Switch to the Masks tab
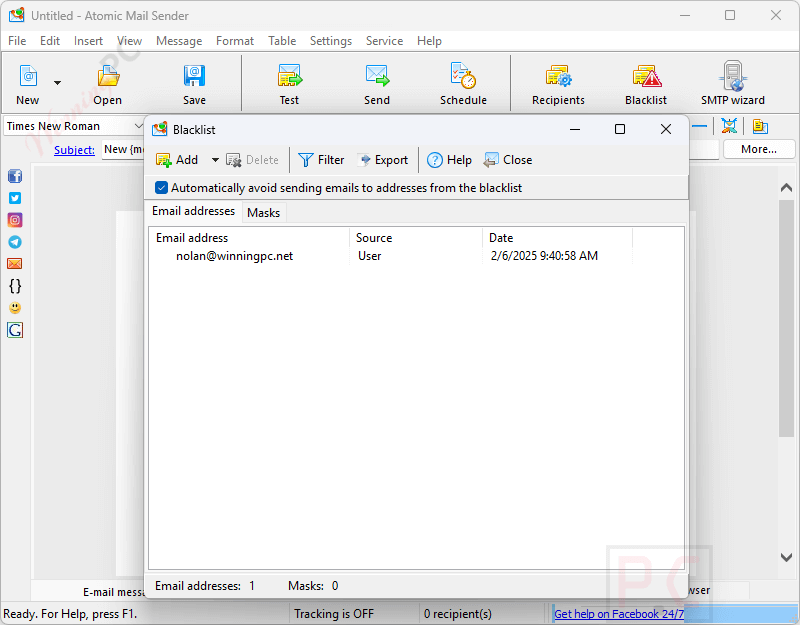This screenshot has width=800, height=625. coord(264,213)
